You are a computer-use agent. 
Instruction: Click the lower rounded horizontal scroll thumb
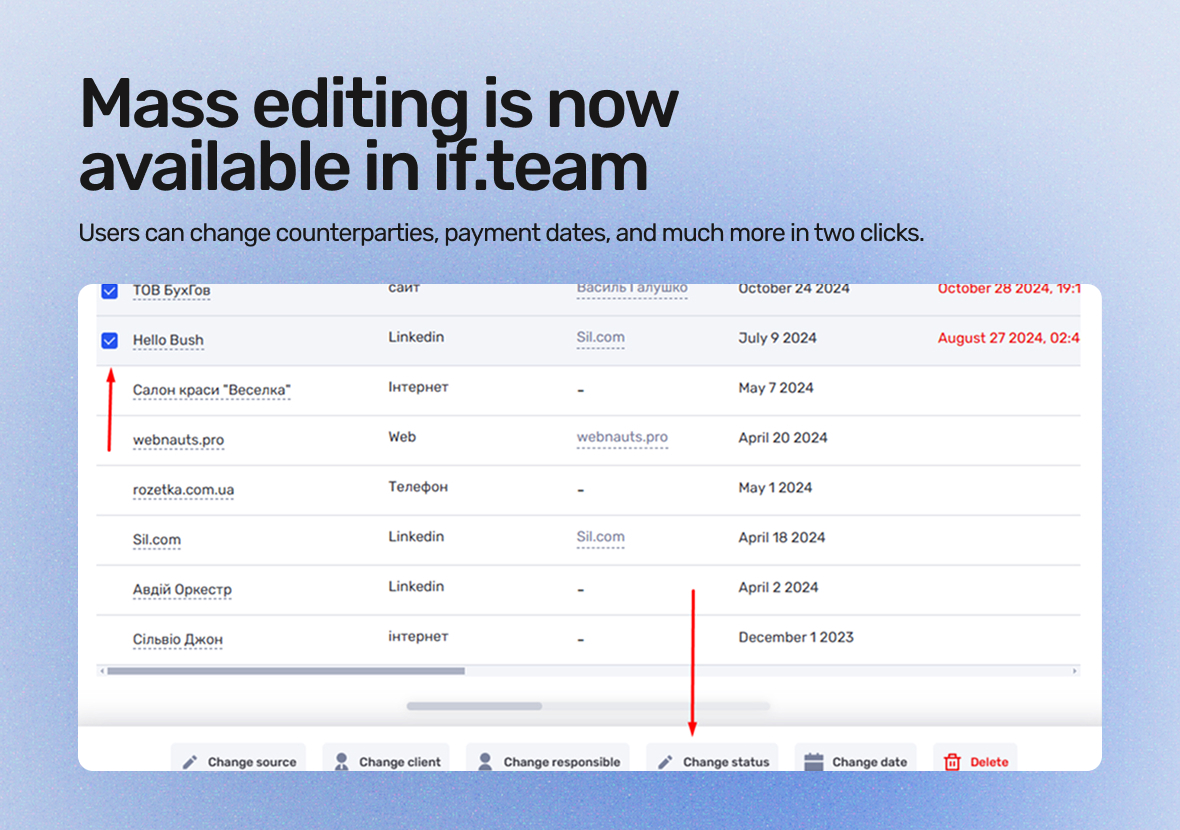474,706
